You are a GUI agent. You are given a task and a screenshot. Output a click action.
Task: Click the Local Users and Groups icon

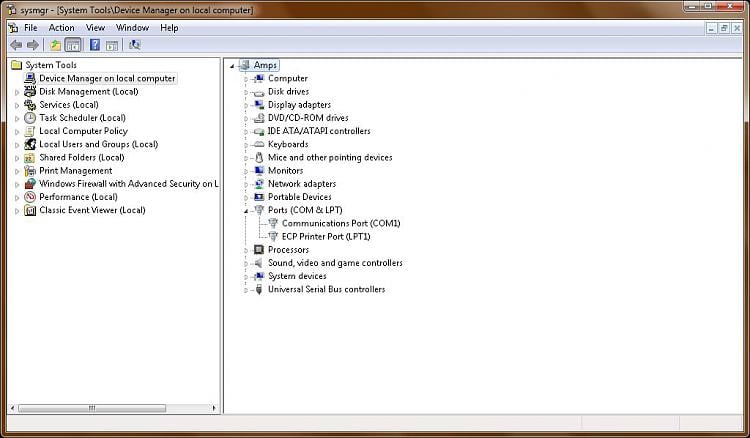(30, 144)
